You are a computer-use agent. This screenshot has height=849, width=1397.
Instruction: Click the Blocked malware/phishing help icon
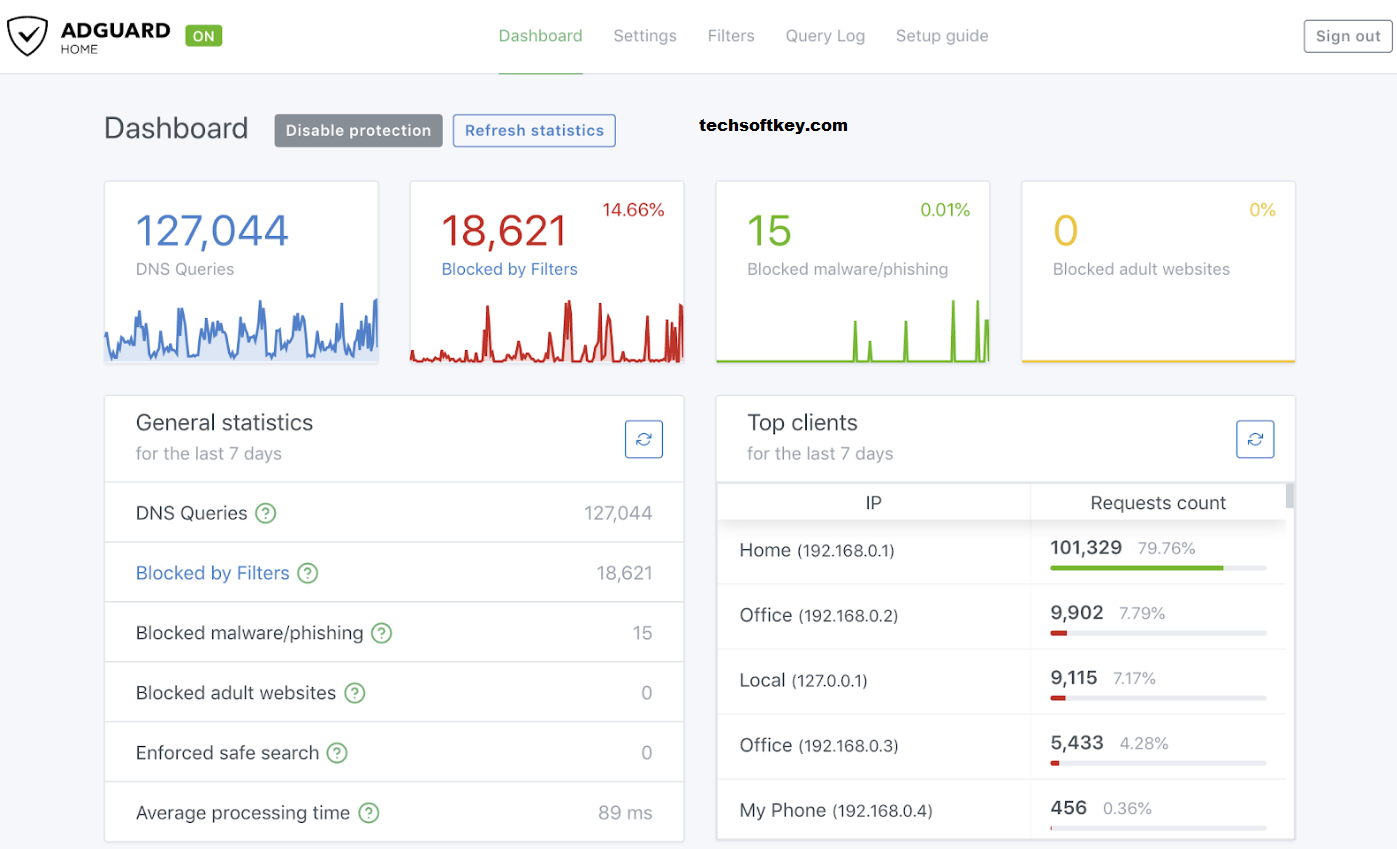381,633
